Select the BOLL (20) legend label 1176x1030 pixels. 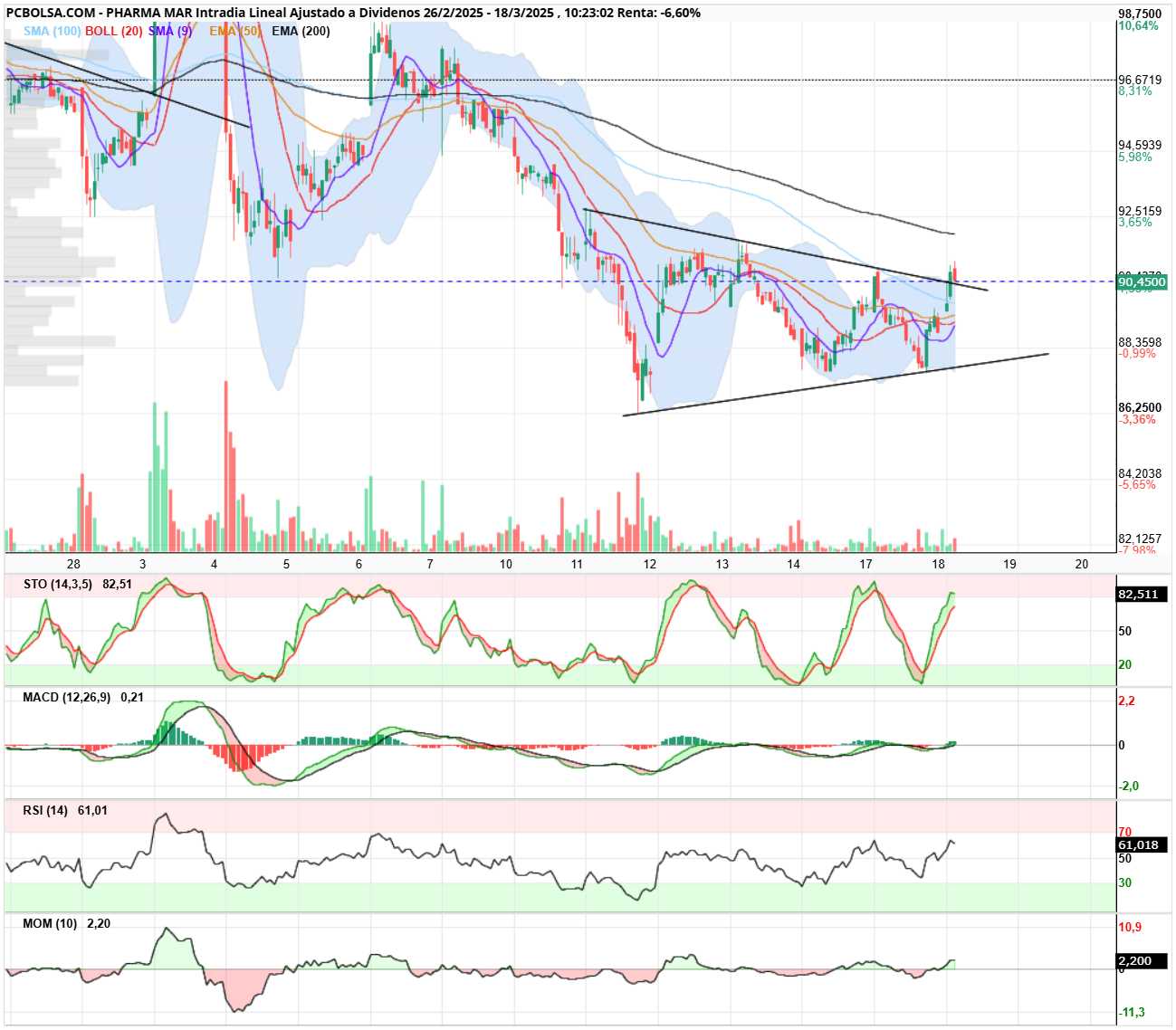114,31
